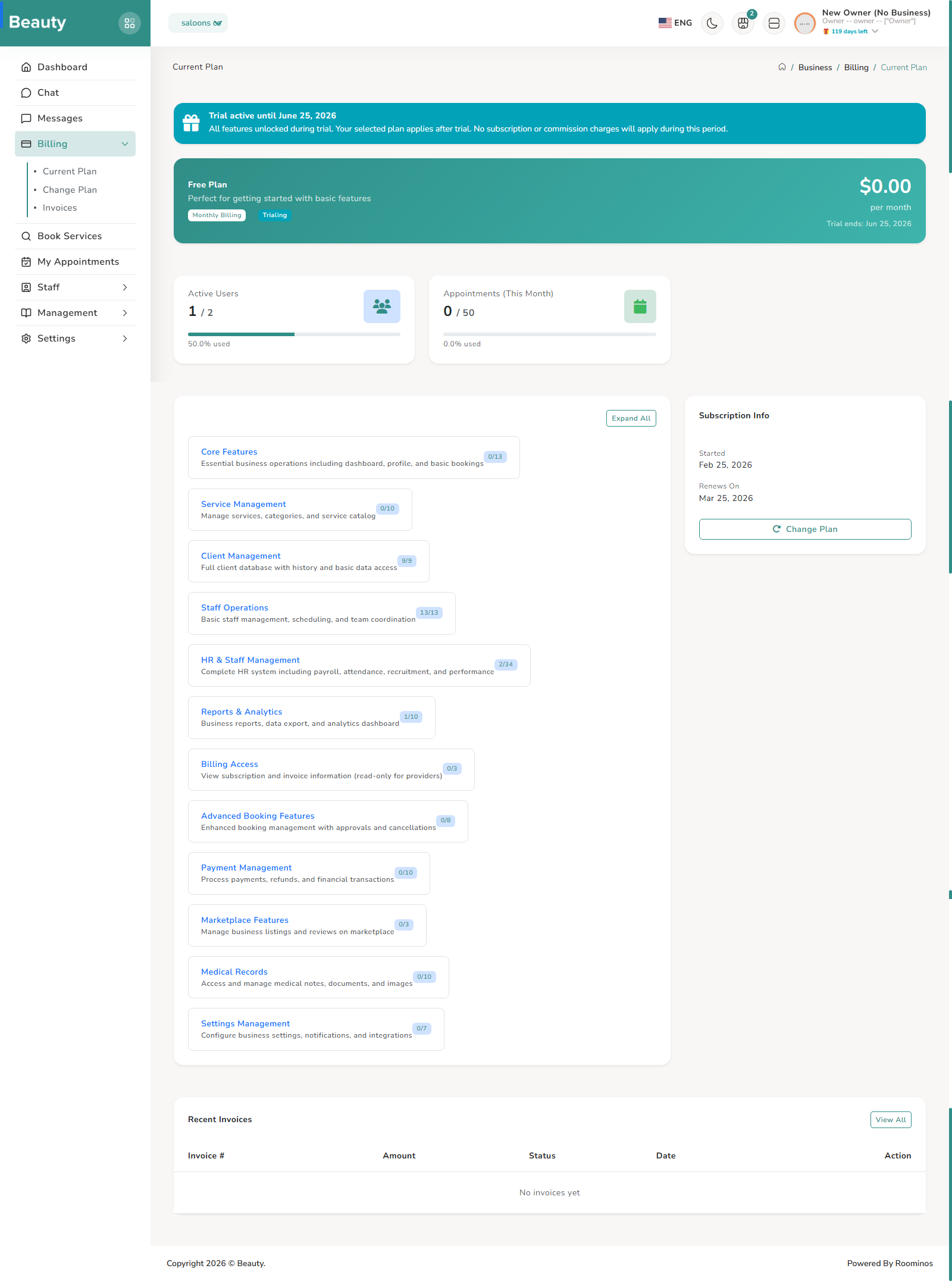This screenshot has width=952, height=1281.
Task: Click the home breadcrumb icon
Action: [782, 67]
